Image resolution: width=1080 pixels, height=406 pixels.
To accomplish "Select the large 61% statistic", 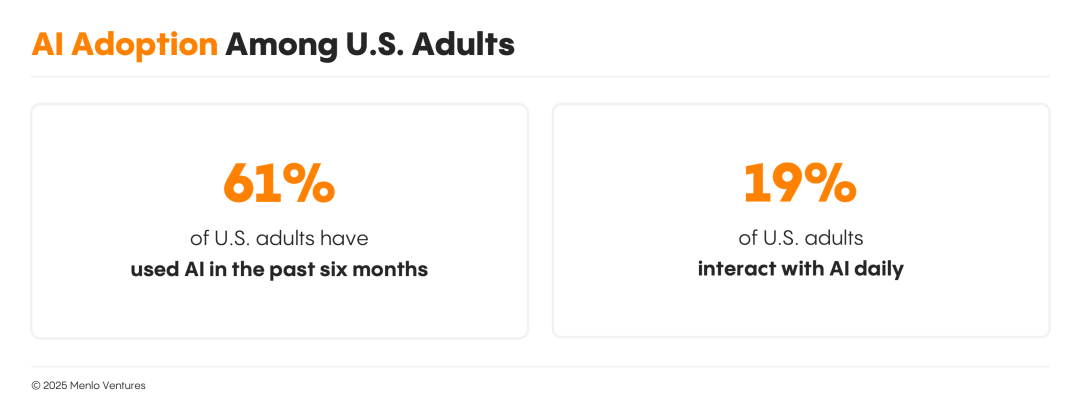I will point(279,182).
